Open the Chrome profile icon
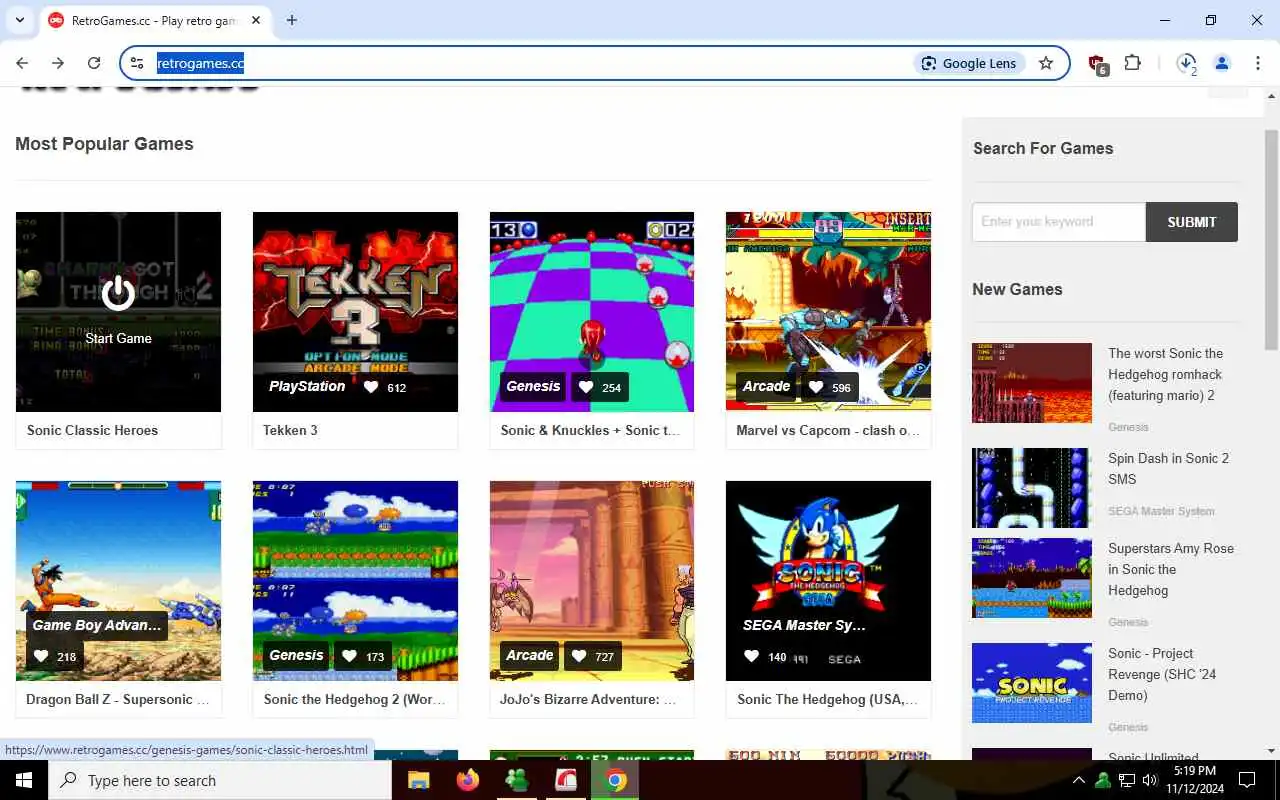 (1222, 63)
